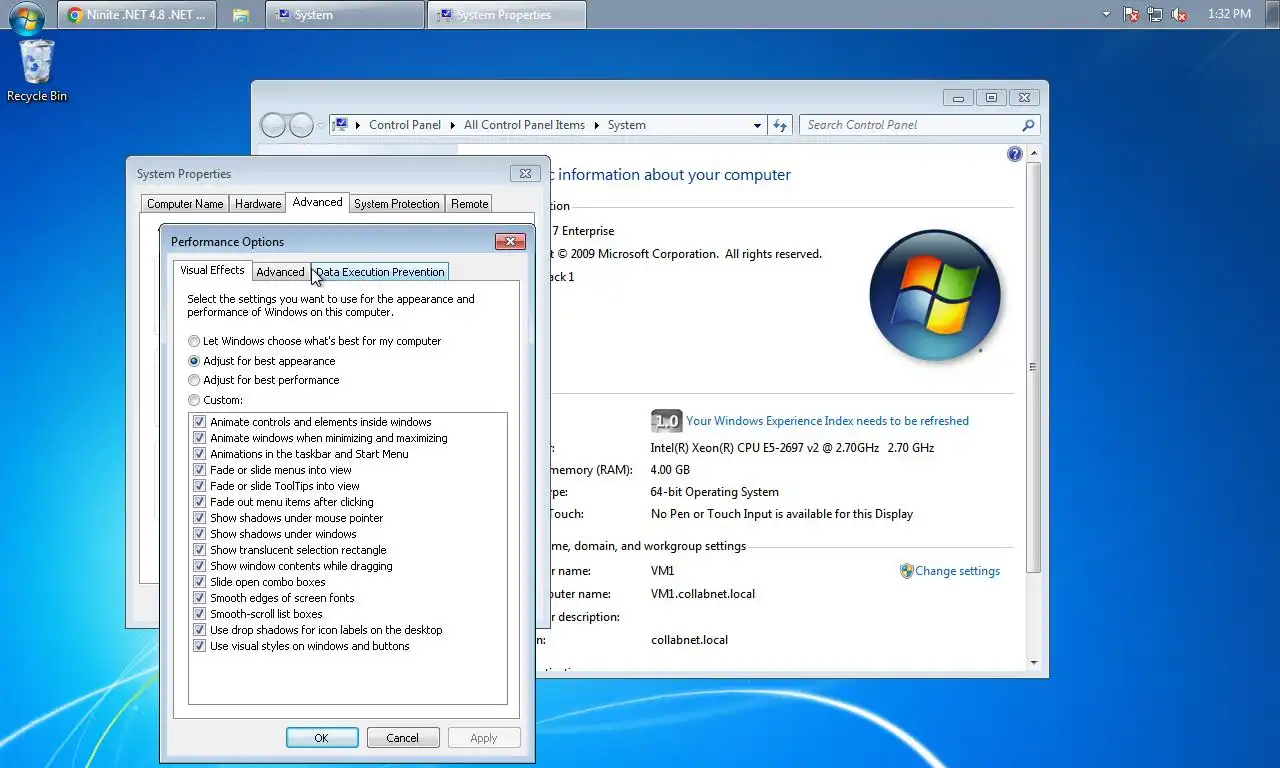Uncheck Slide open combo boxes

tap(200, 582)
